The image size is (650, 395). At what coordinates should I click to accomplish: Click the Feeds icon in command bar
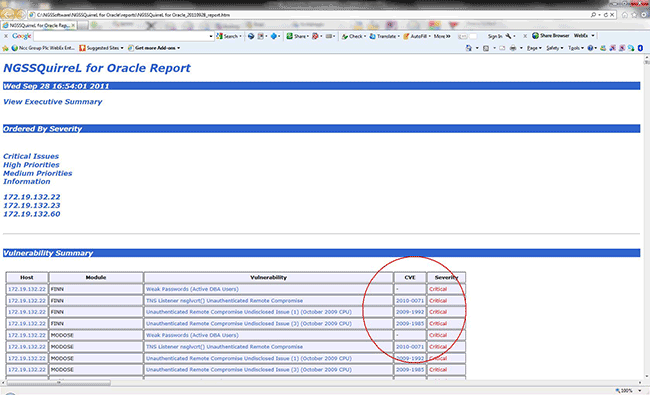point(486,48)
